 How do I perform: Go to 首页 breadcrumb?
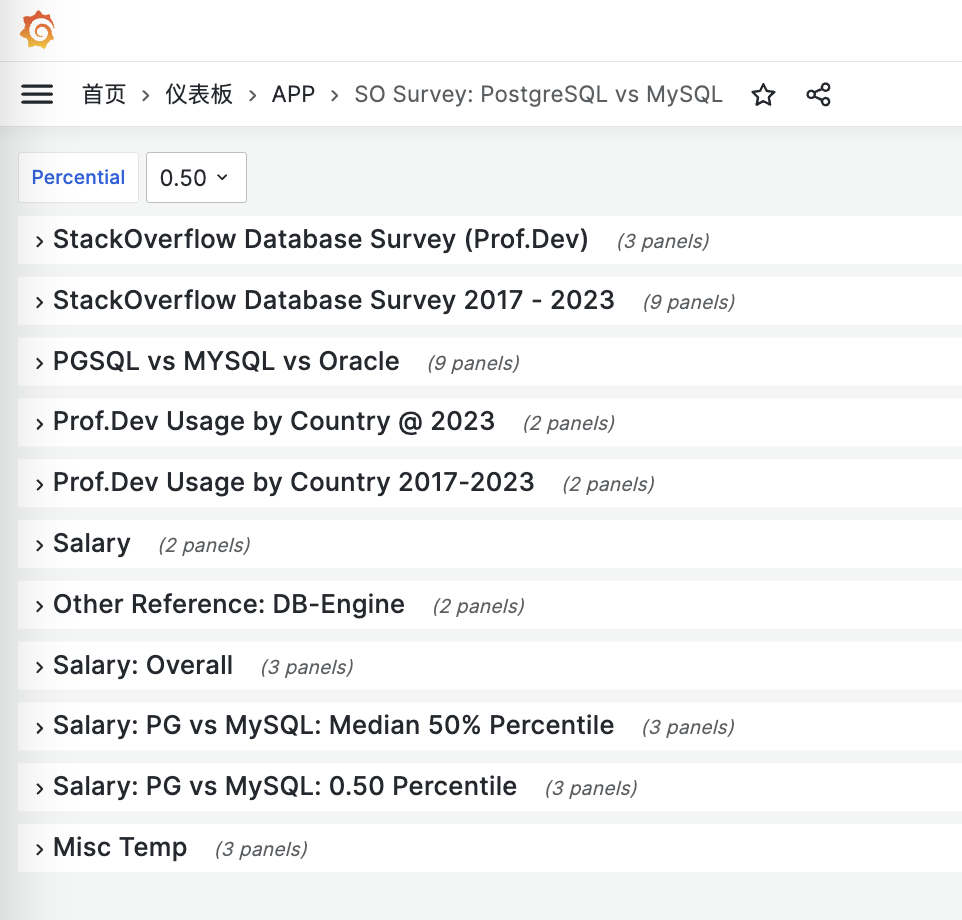point(104,95)
